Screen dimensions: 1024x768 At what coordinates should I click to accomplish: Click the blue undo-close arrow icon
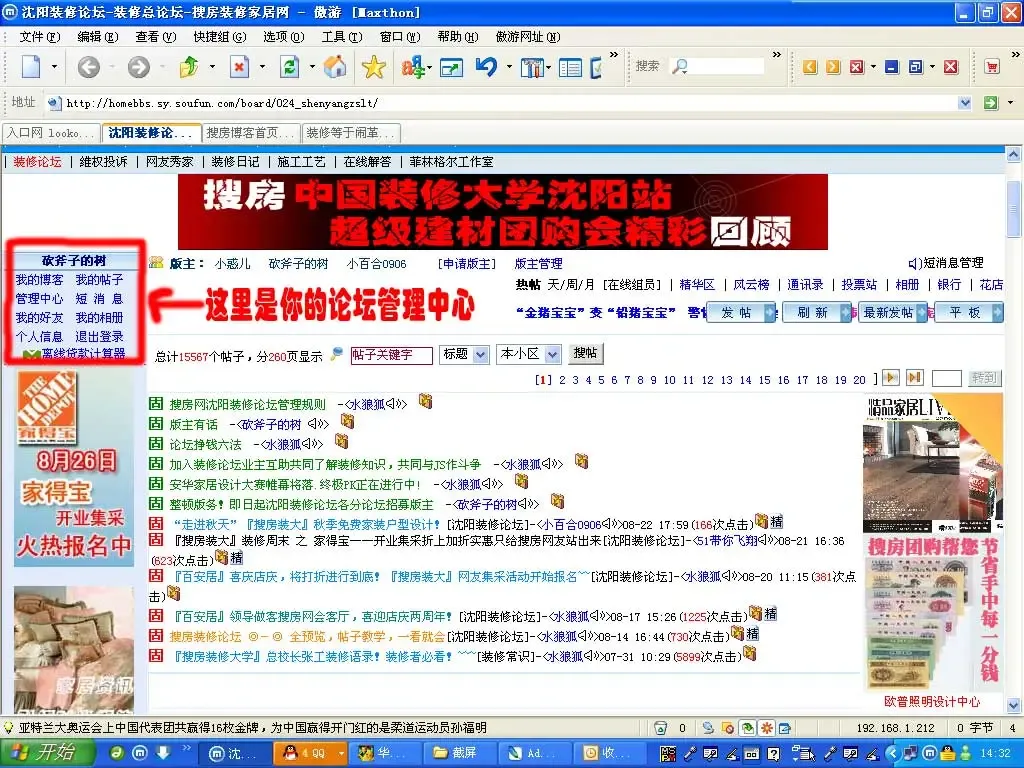pos(487,67)
